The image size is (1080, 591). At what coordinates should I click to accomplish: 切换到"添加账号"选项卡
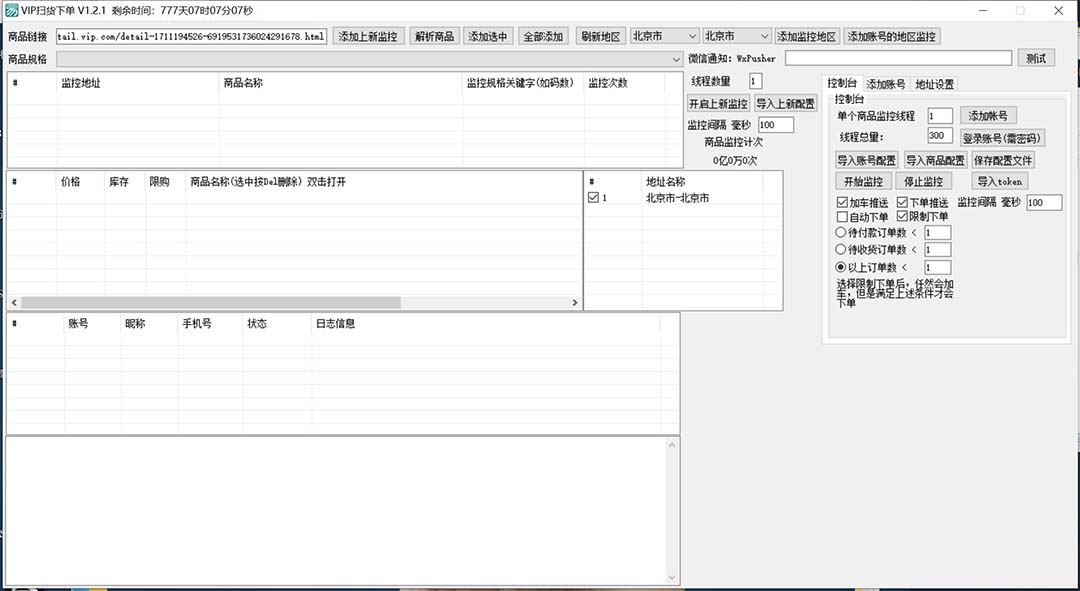pos(886,83)
